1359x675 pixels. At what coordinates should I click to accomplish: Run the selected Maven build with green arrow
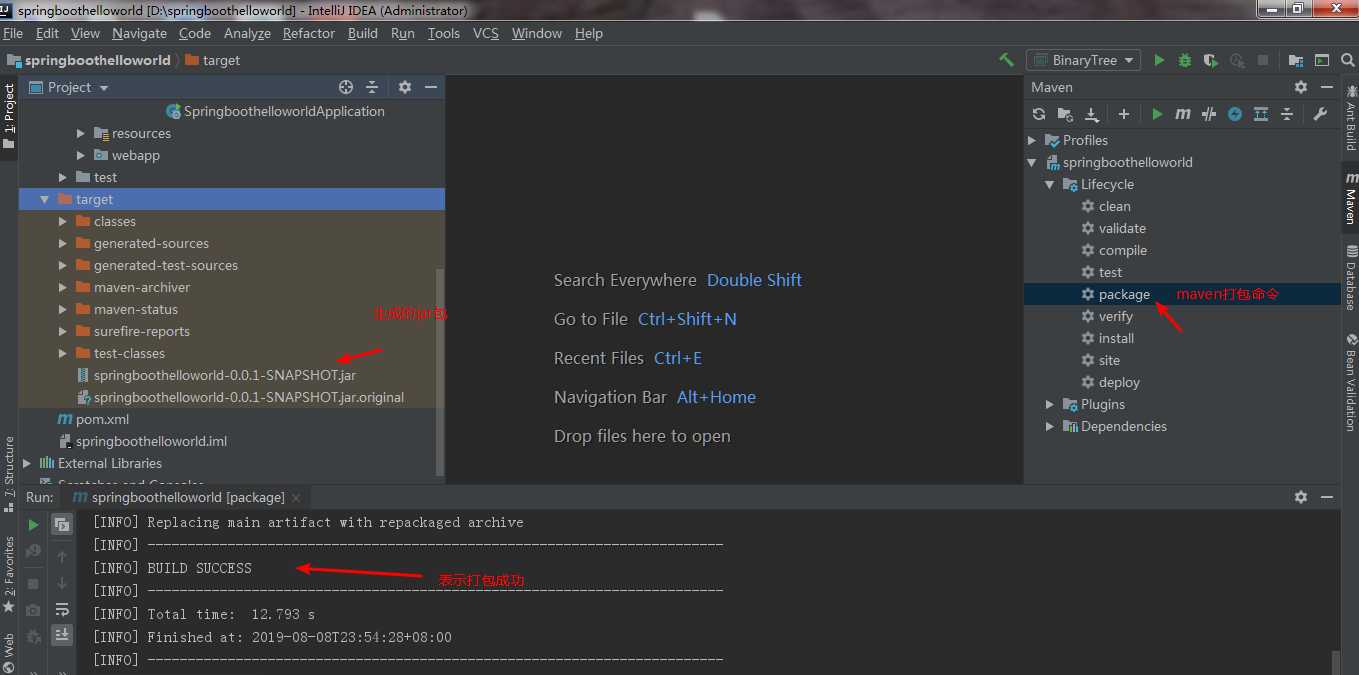1157,114
